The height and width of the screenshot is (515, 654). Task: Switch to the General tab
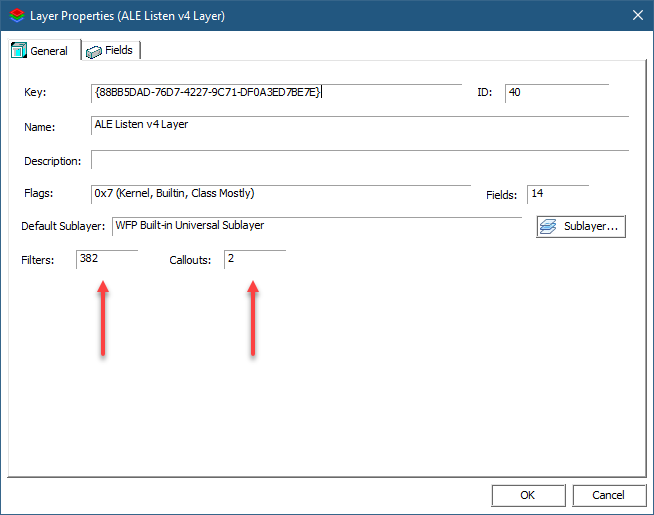(41, 51)
